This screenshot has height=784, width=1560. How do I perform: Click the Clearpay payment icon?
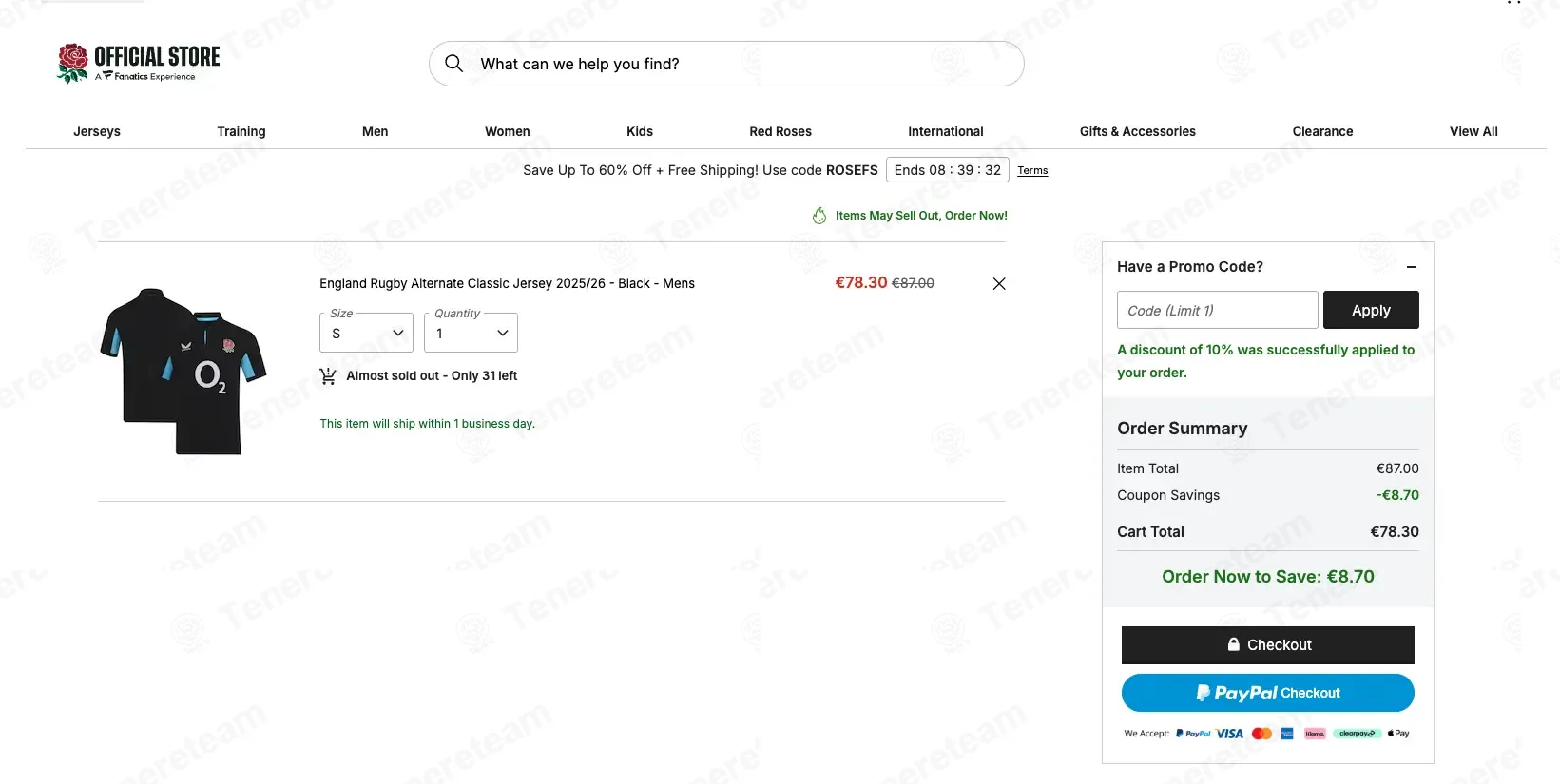coord(1358,734)
